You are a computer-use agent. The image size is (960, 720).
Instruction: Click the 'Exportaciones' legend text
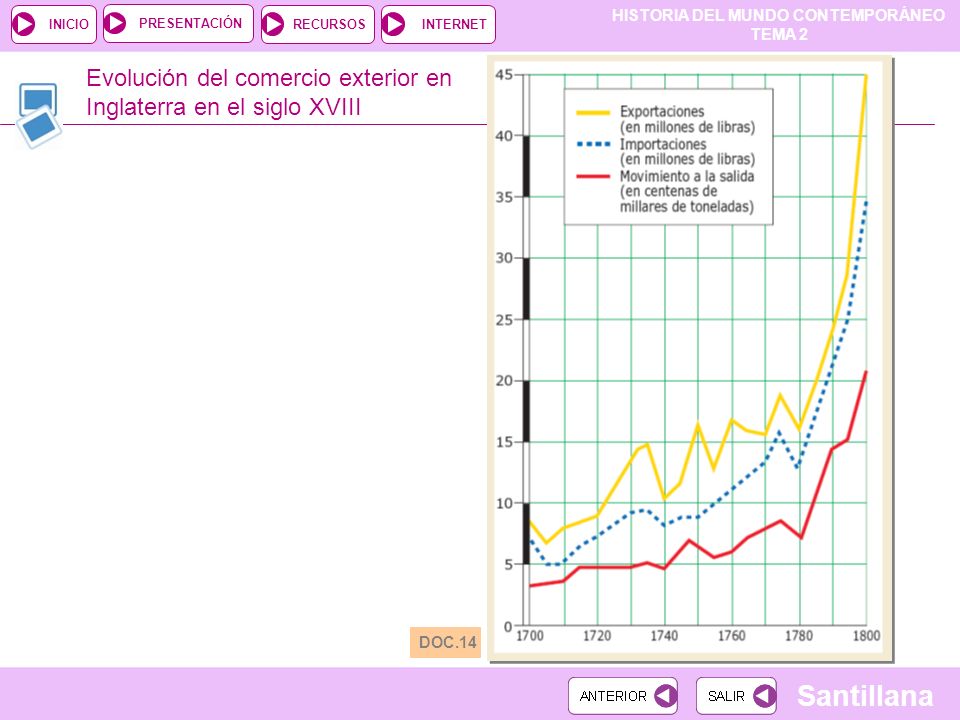(662, 111)
